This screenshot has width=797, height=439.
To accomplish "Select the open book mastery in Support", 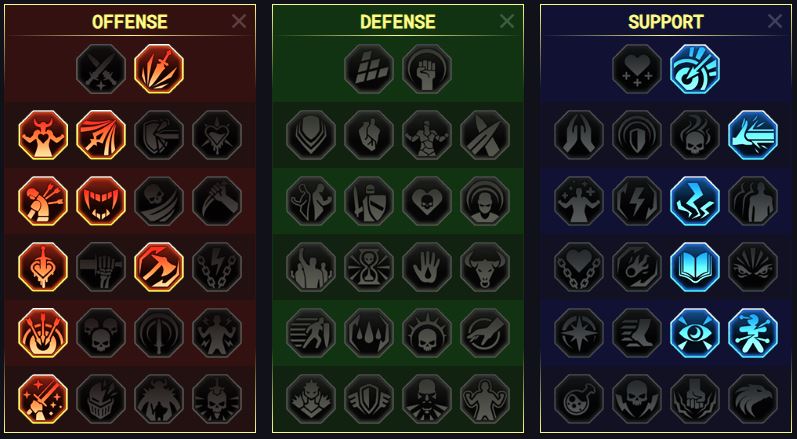I will click(695, 267).
